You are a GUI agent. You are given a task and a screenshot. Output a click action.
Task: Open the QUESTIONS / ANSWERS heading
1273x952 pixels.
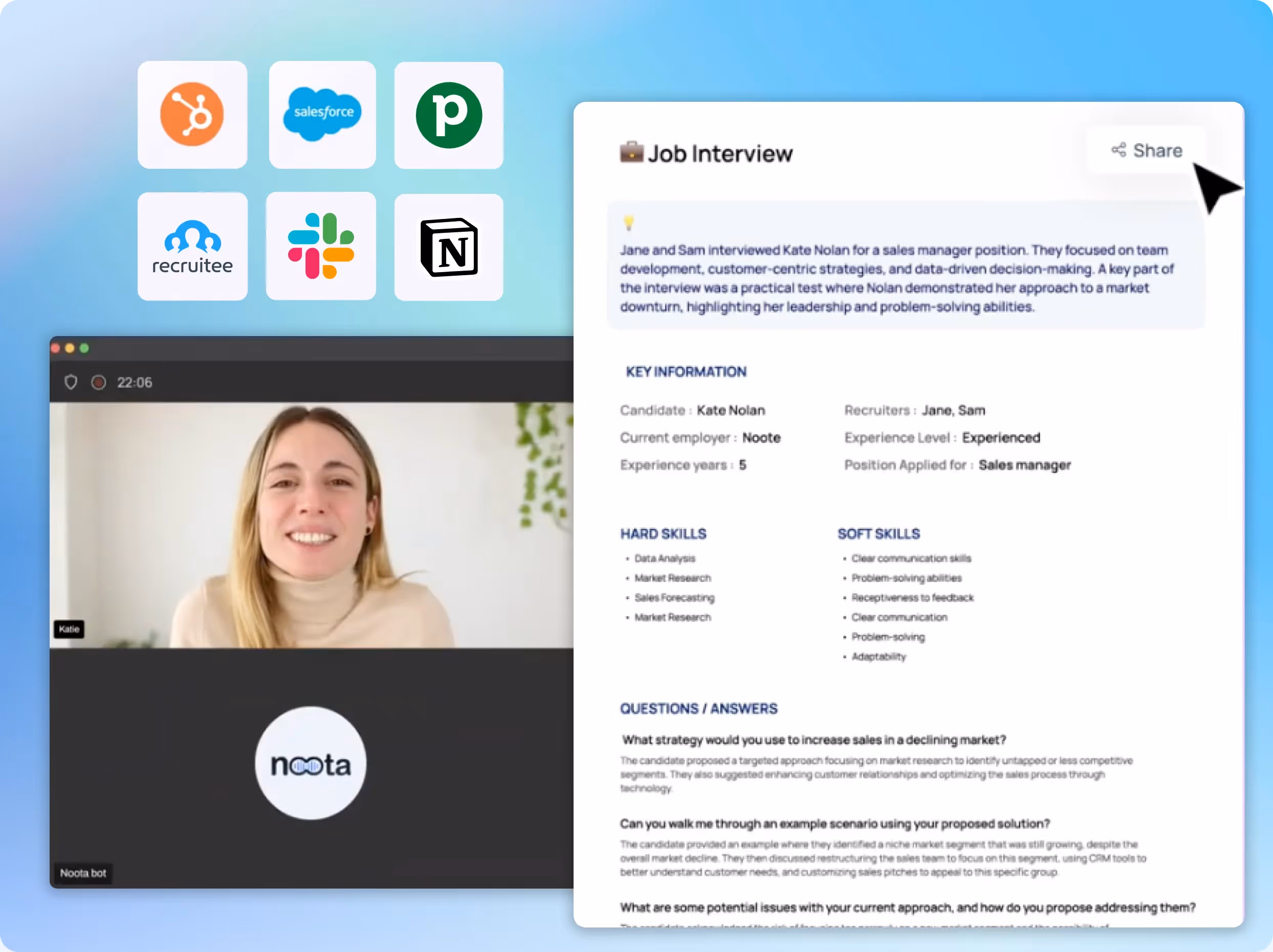698,709
